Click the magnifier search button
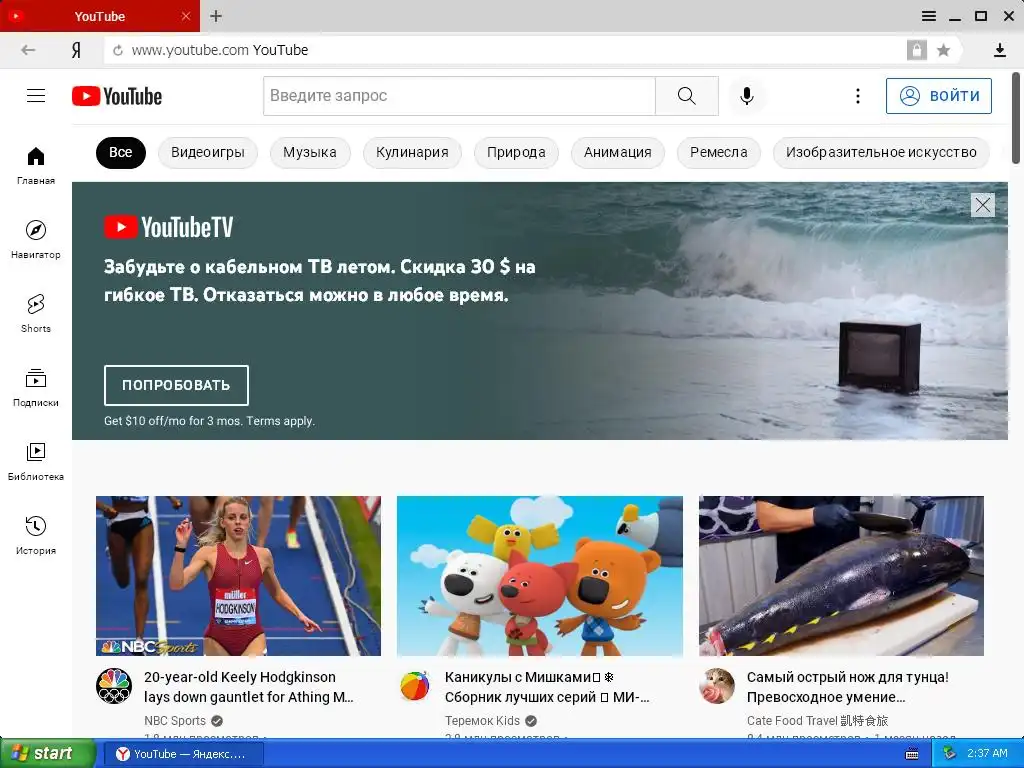 [x=687, y=96]
